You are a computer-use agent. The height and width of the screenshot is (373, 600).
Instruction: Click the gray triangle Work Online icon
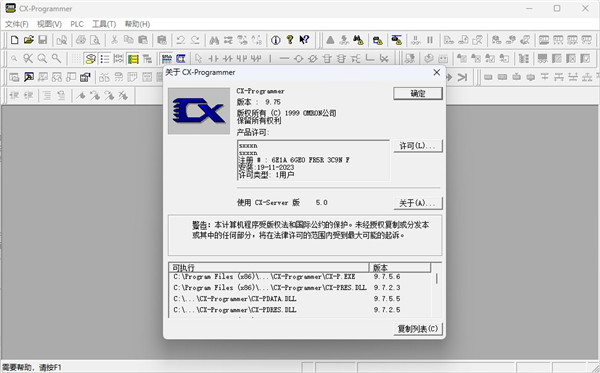coord(330,40)
